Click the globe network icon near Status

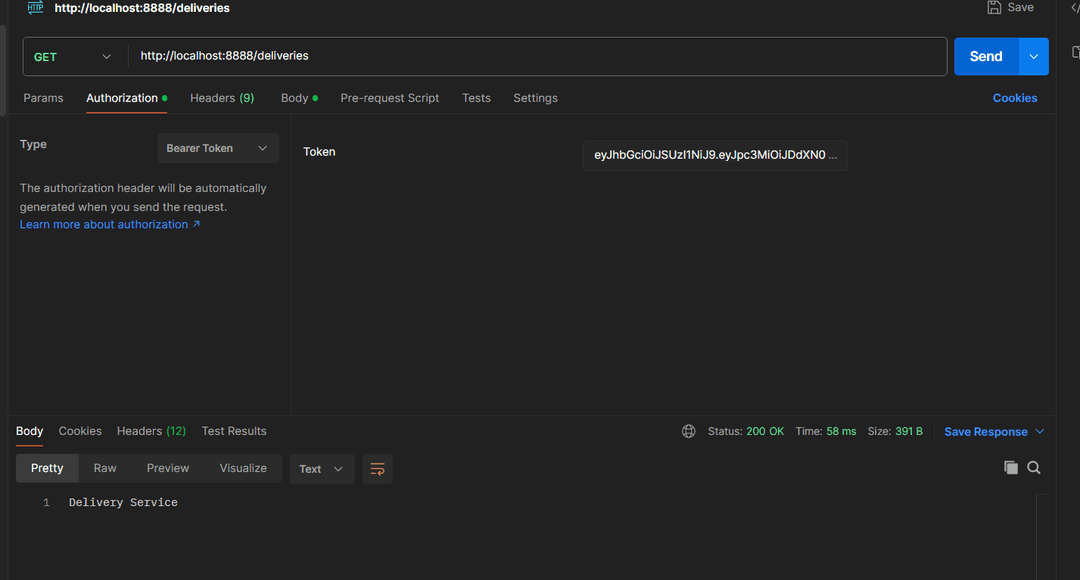(689, 432)
